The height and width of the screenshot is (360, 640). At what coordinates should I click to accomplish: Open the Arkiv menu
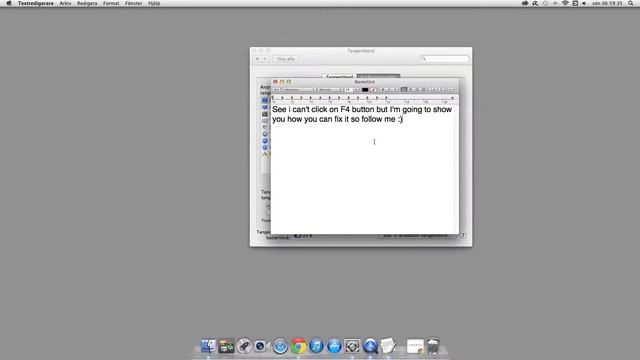click(x=65, y=3)
